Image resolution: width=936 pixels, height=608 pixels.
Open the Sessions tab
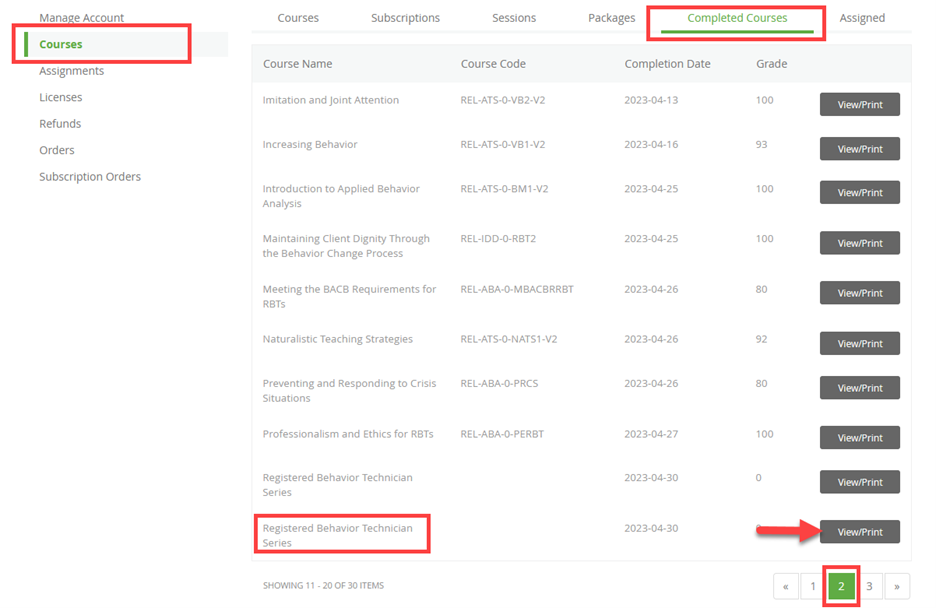click(514, 18)
